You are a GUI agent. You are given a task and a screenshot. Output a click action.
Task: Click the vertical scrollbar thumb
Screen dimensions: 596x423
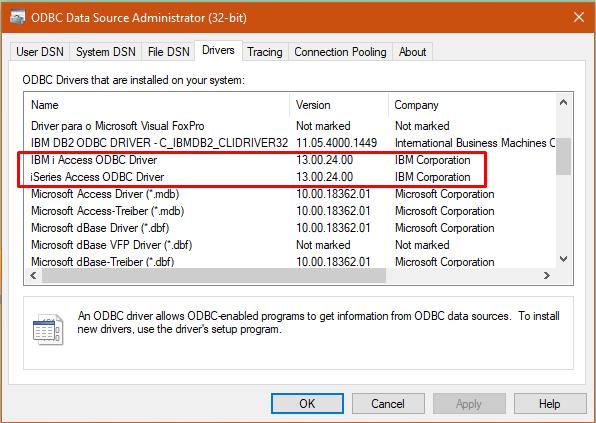click(x=564, y=156)
